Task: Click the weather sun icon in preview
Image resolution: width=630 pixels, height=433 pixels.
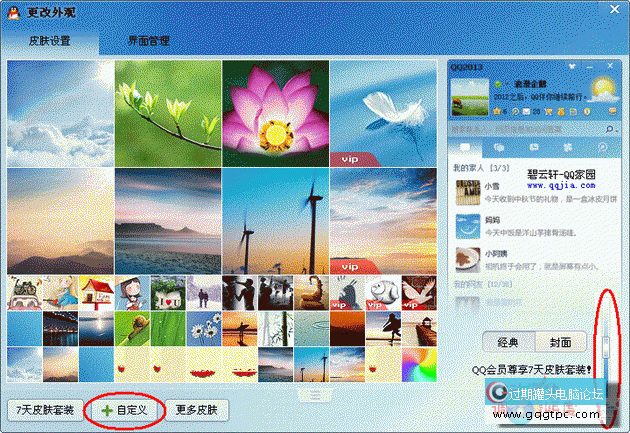Action: click(x=601, y=88)
